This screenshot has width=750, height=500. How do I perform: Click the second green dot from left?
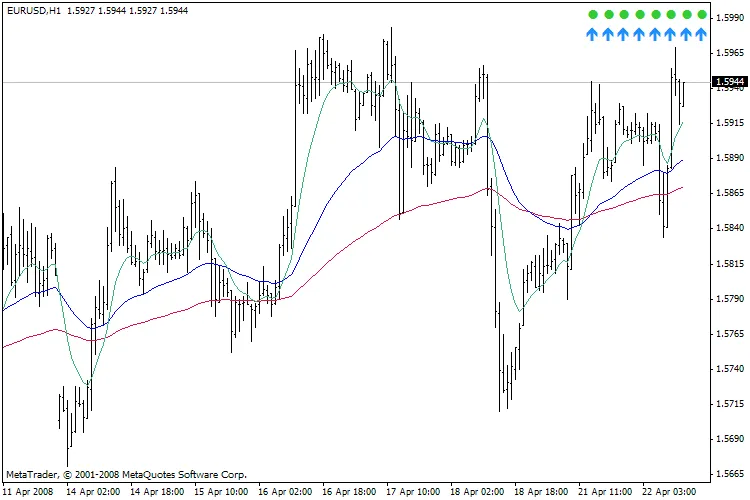pos(608,15)
